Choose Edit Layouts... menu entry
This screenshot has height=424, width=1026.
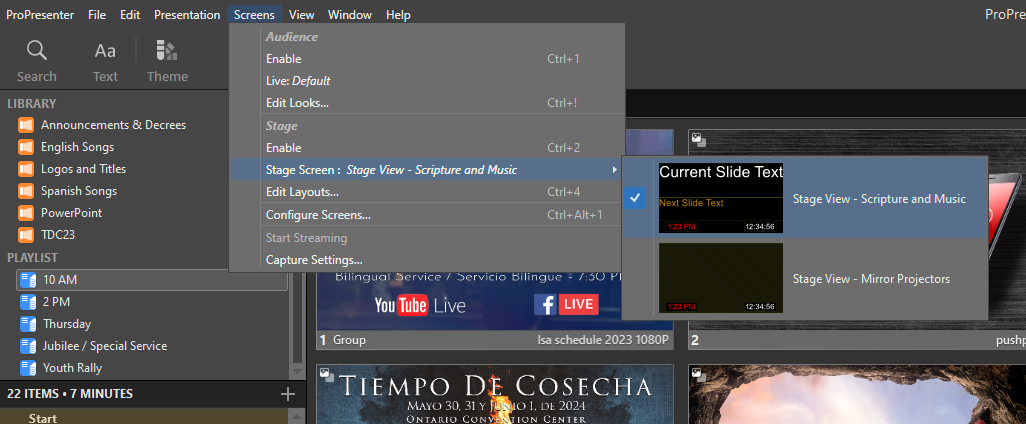point(427,192)
